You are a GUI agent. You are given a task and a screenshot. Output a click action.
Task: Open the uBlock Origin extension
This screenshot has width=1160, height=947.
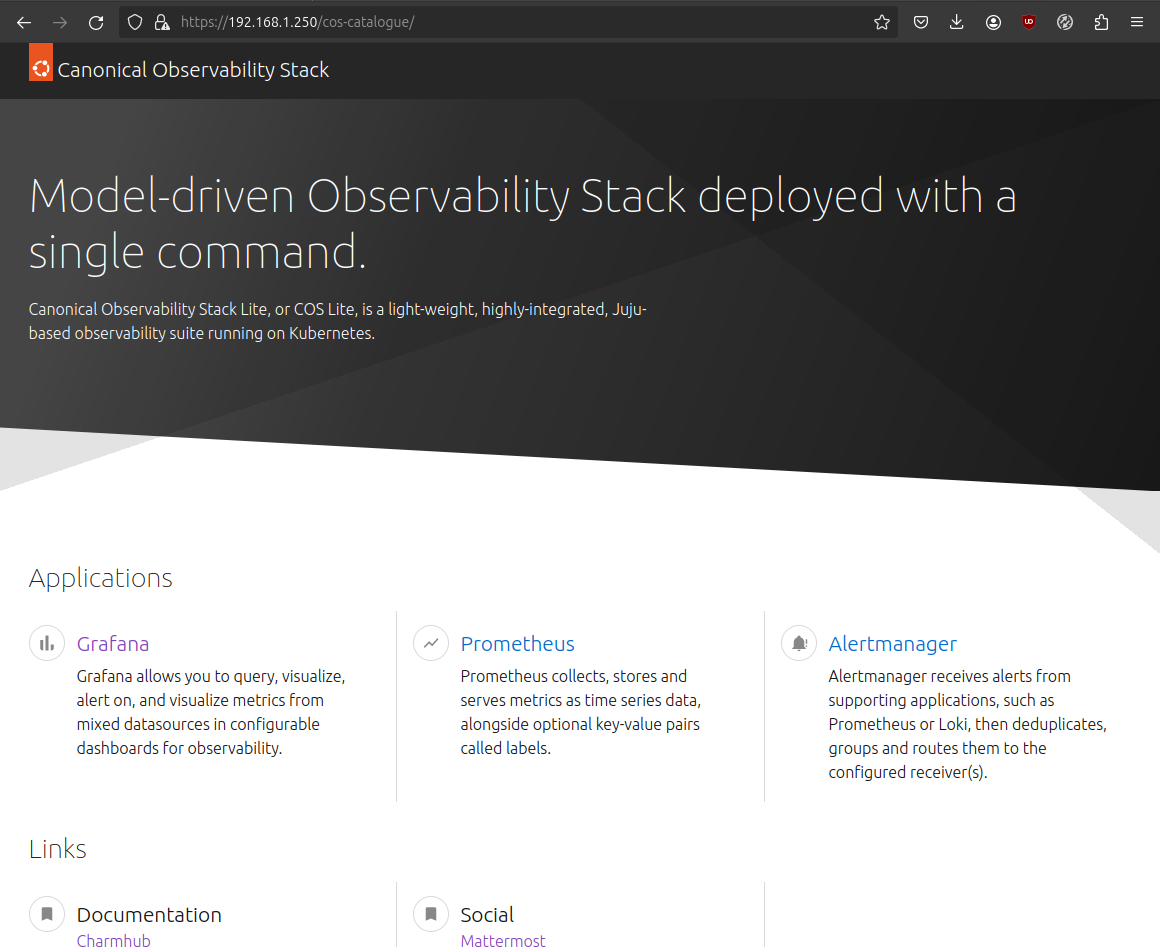point(1029,22)
